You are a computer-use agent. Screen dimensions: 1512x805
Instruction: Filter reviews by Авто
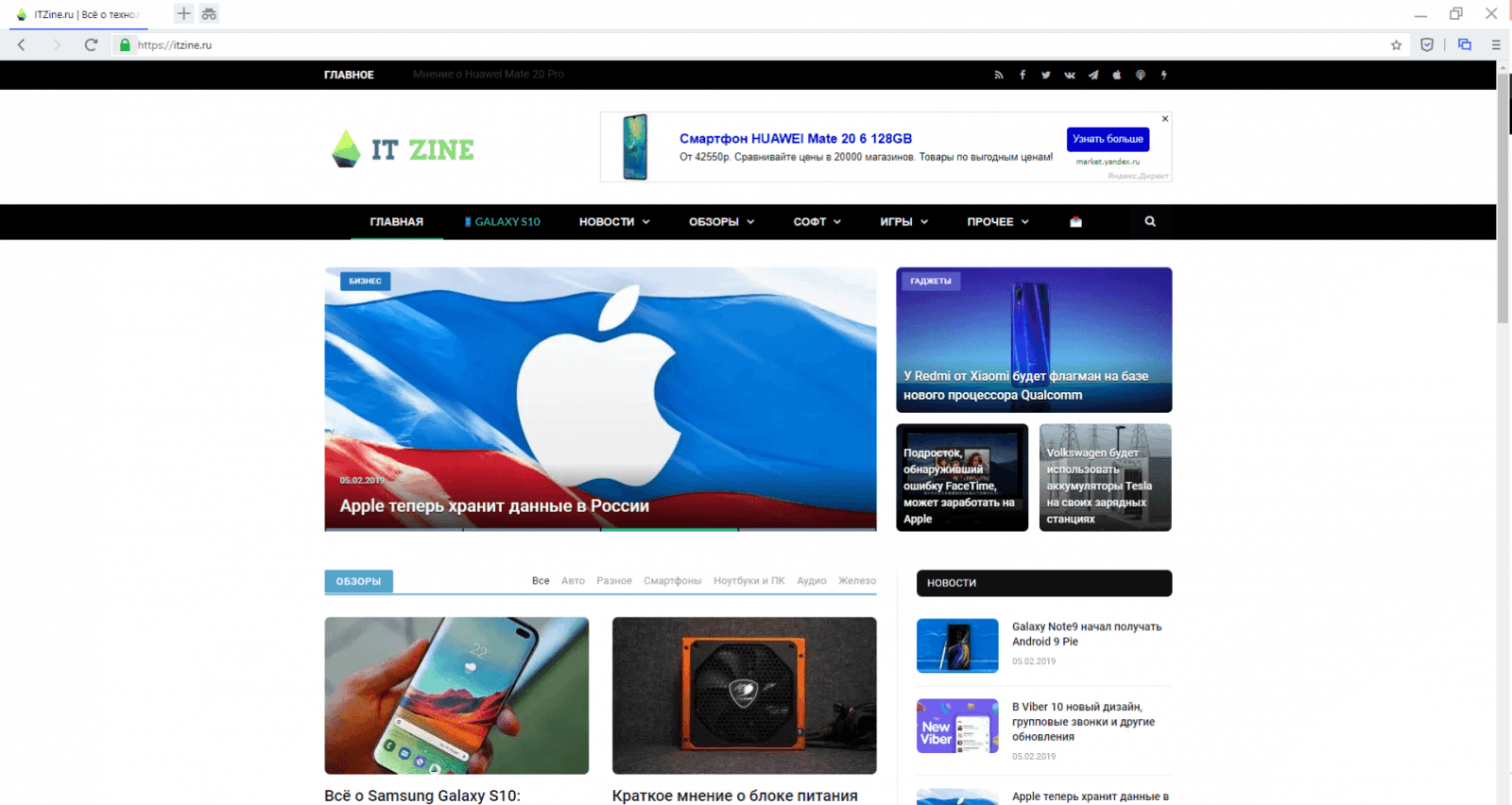[573, 581]
